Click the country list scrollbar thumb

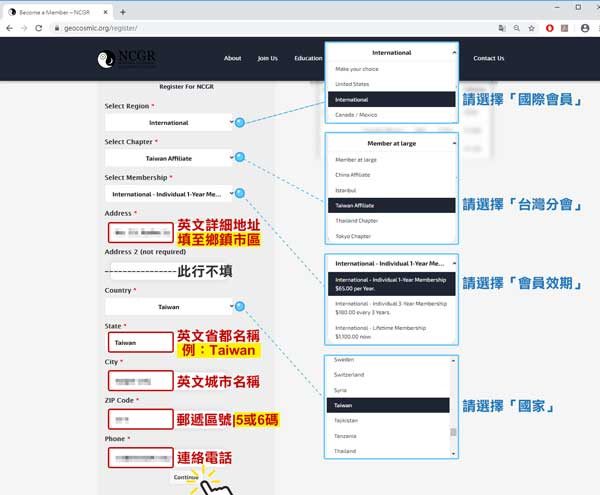[453, 432]
